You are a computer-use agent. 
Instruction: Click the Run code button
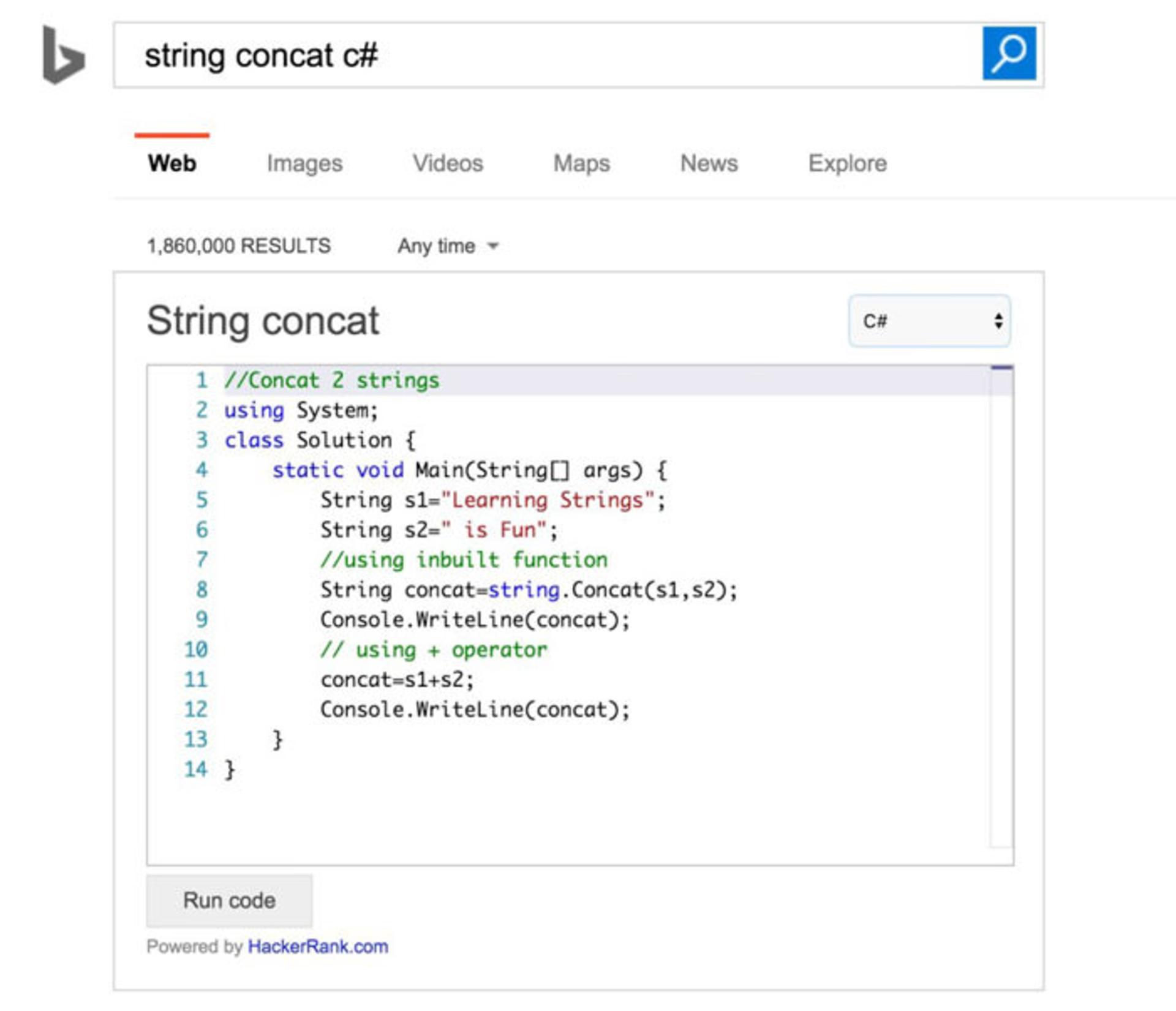[x=229, y=901]
